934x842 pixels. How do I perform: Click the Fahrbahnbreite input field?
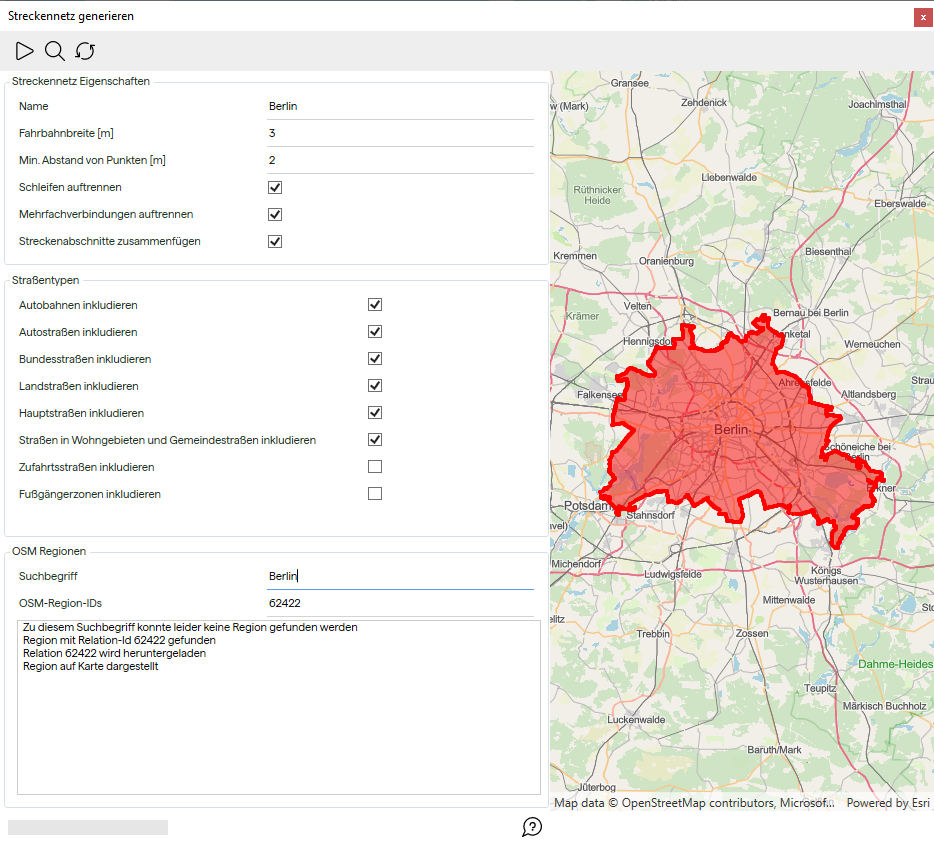pyautogui.click(x=400, y=133)
